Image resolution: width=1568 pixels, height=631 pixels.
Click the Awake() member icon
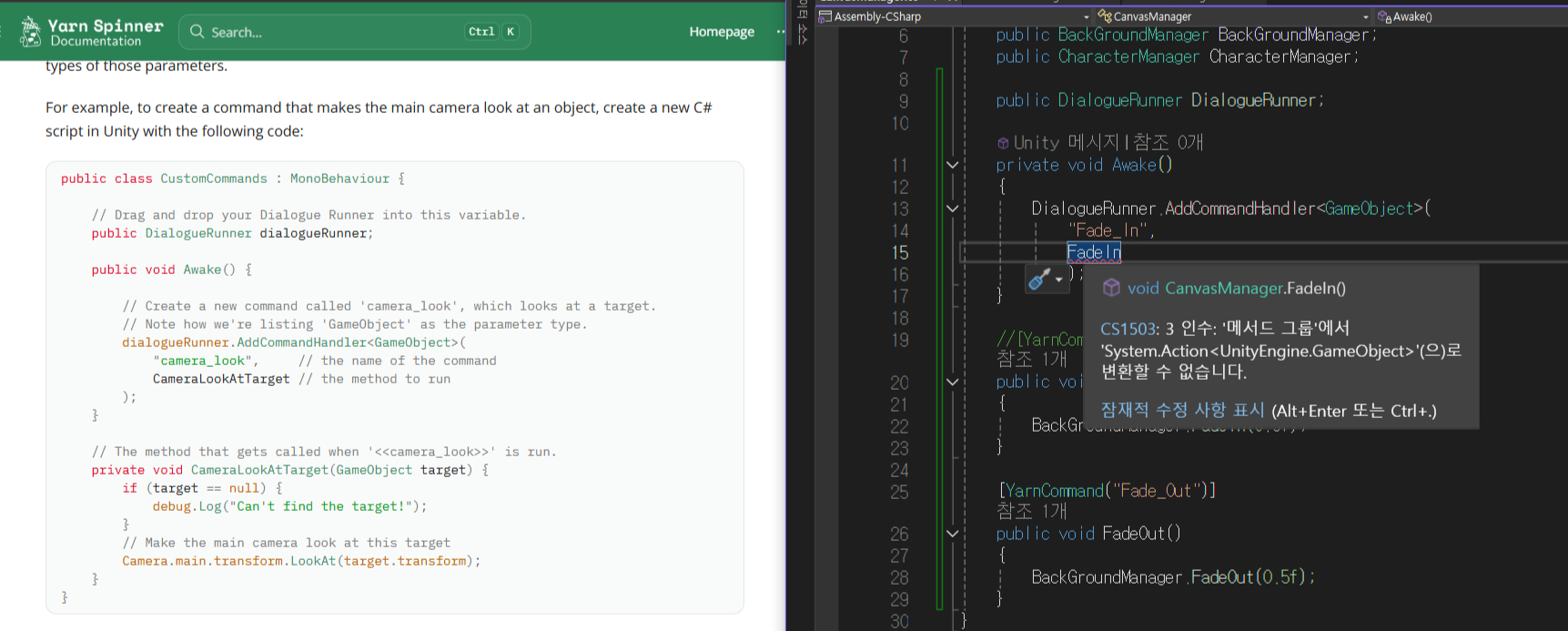(x=1384, y=16)
